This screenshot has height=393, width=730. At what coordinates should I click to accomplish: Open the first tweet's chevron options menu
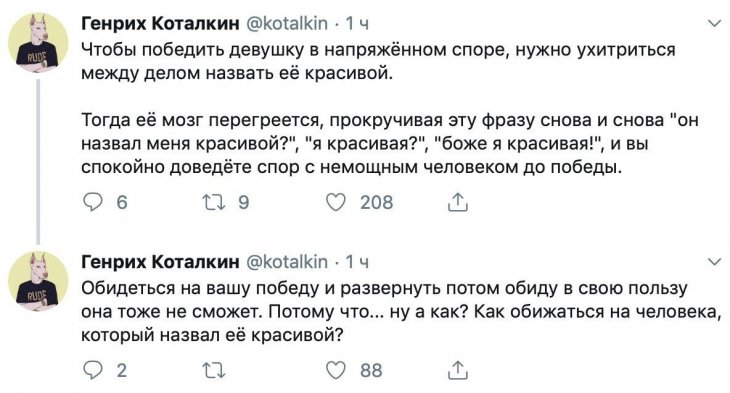pos(714,23)
